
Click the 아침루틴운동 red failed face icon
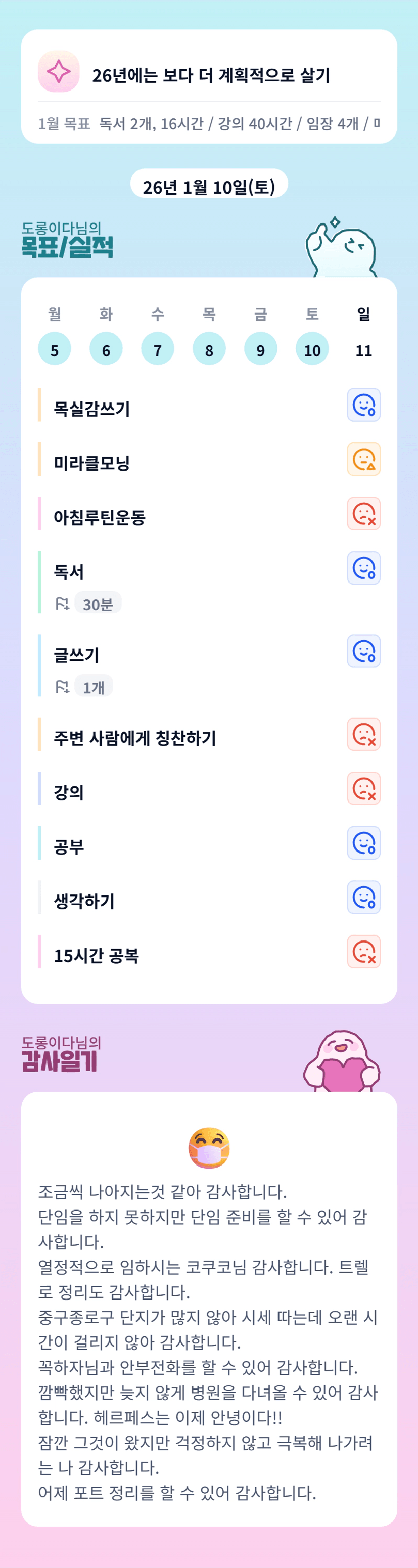click(364, 514)
